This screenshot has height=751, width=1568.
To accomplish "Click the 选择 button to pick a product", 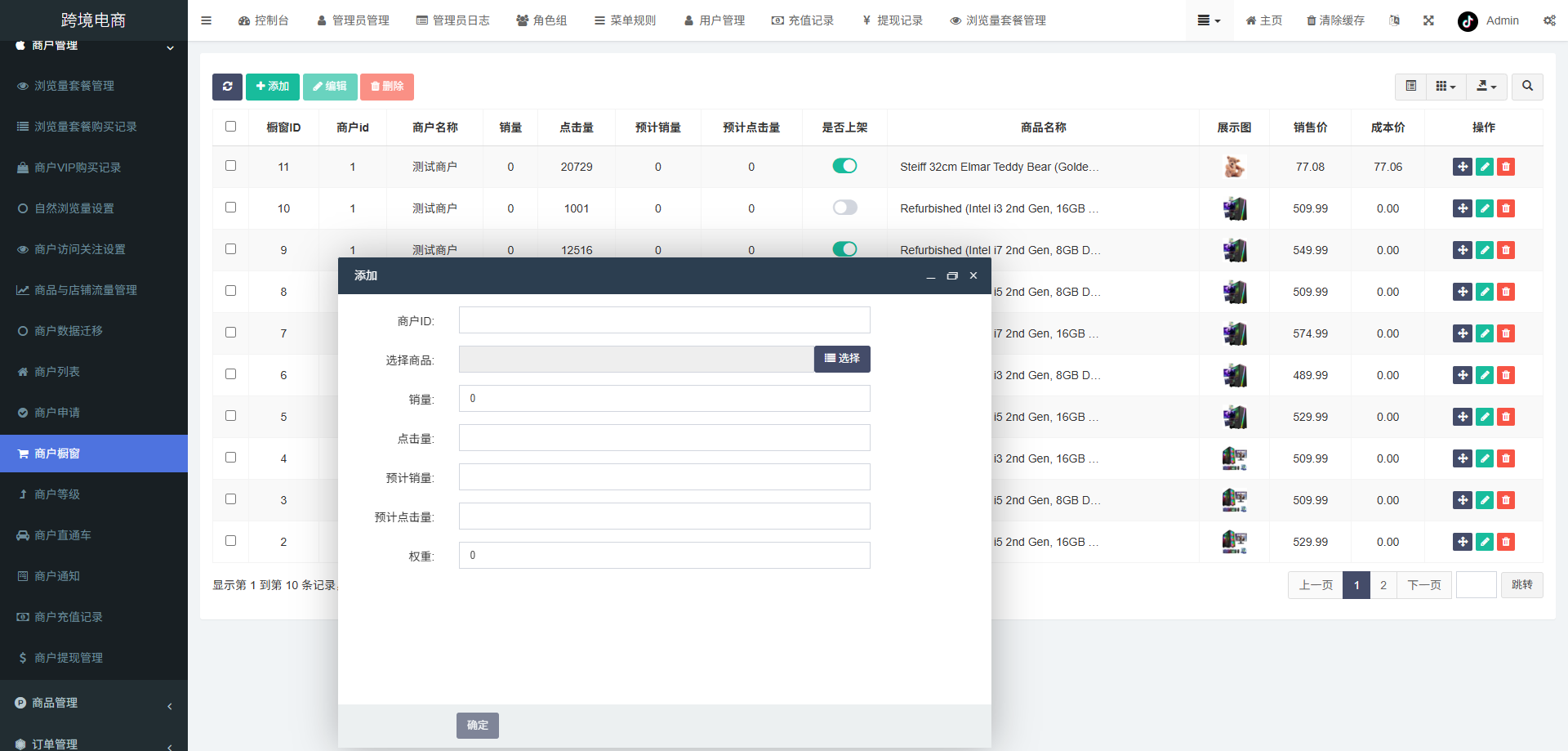I will pyautogui.click(x=841, y=359).
